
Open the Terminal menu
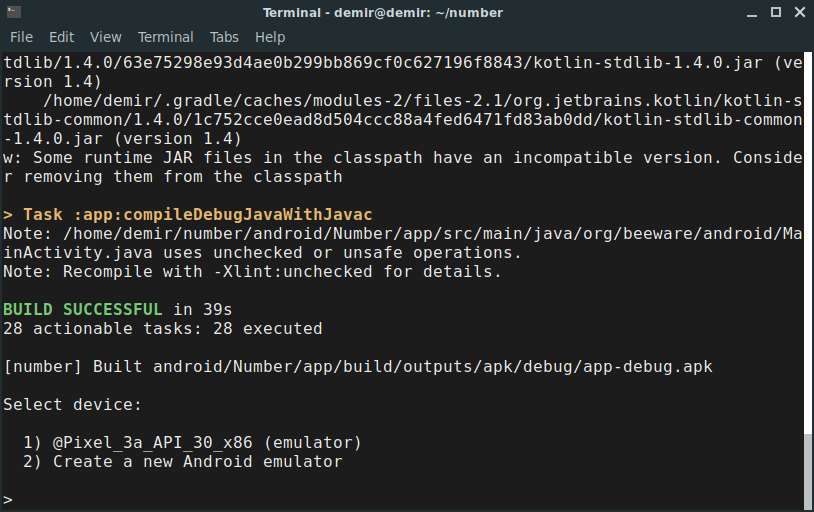pyautogui.click(x=166, y=37)
